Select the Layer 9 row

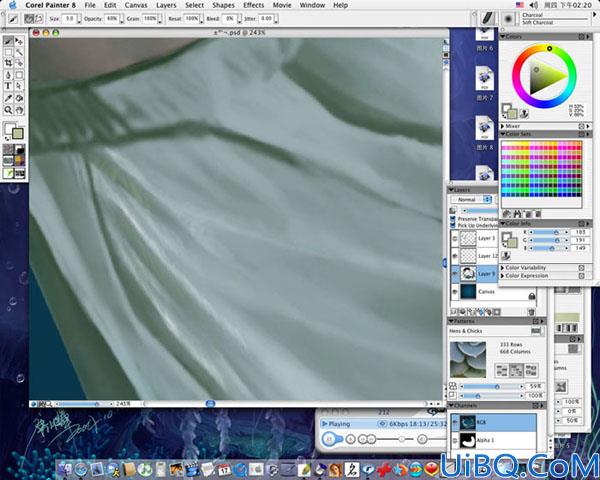click(474, 274)
